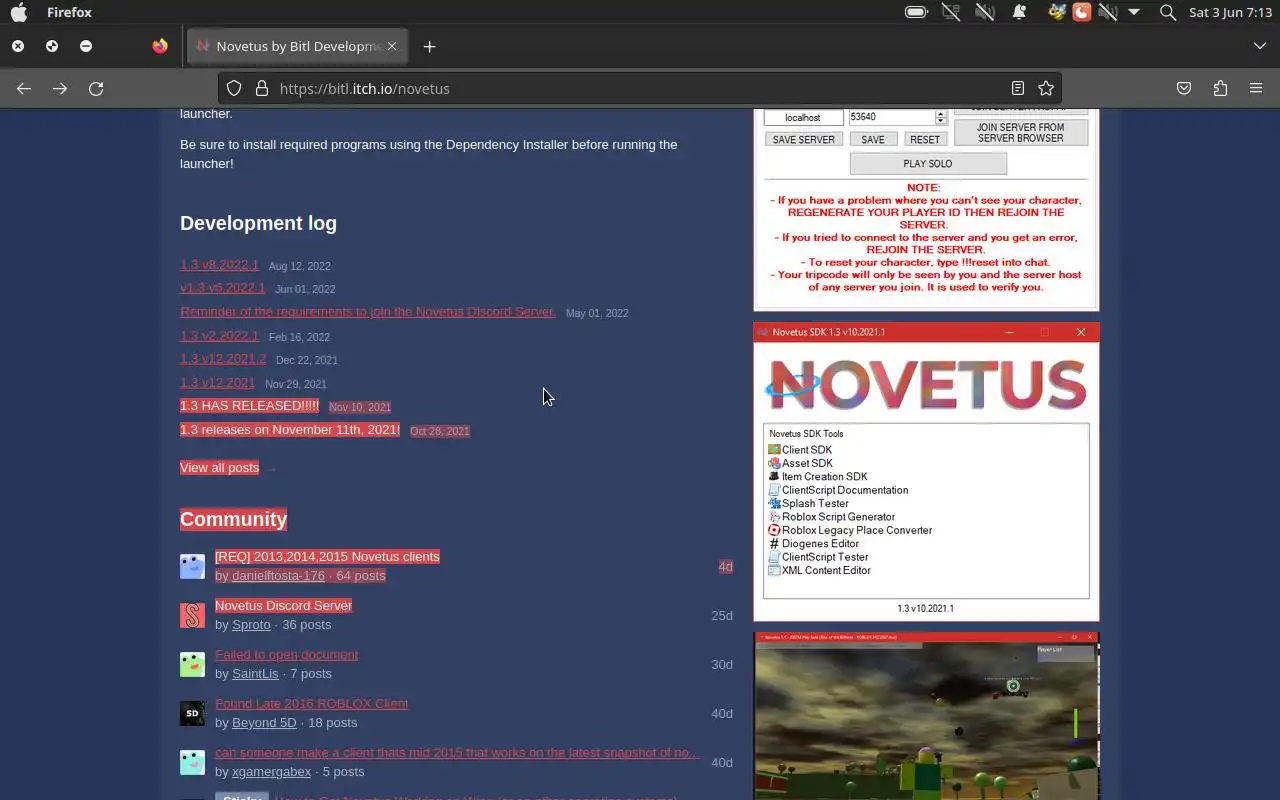Click the Firefox logo icon in the tab bar

[160, 46]
